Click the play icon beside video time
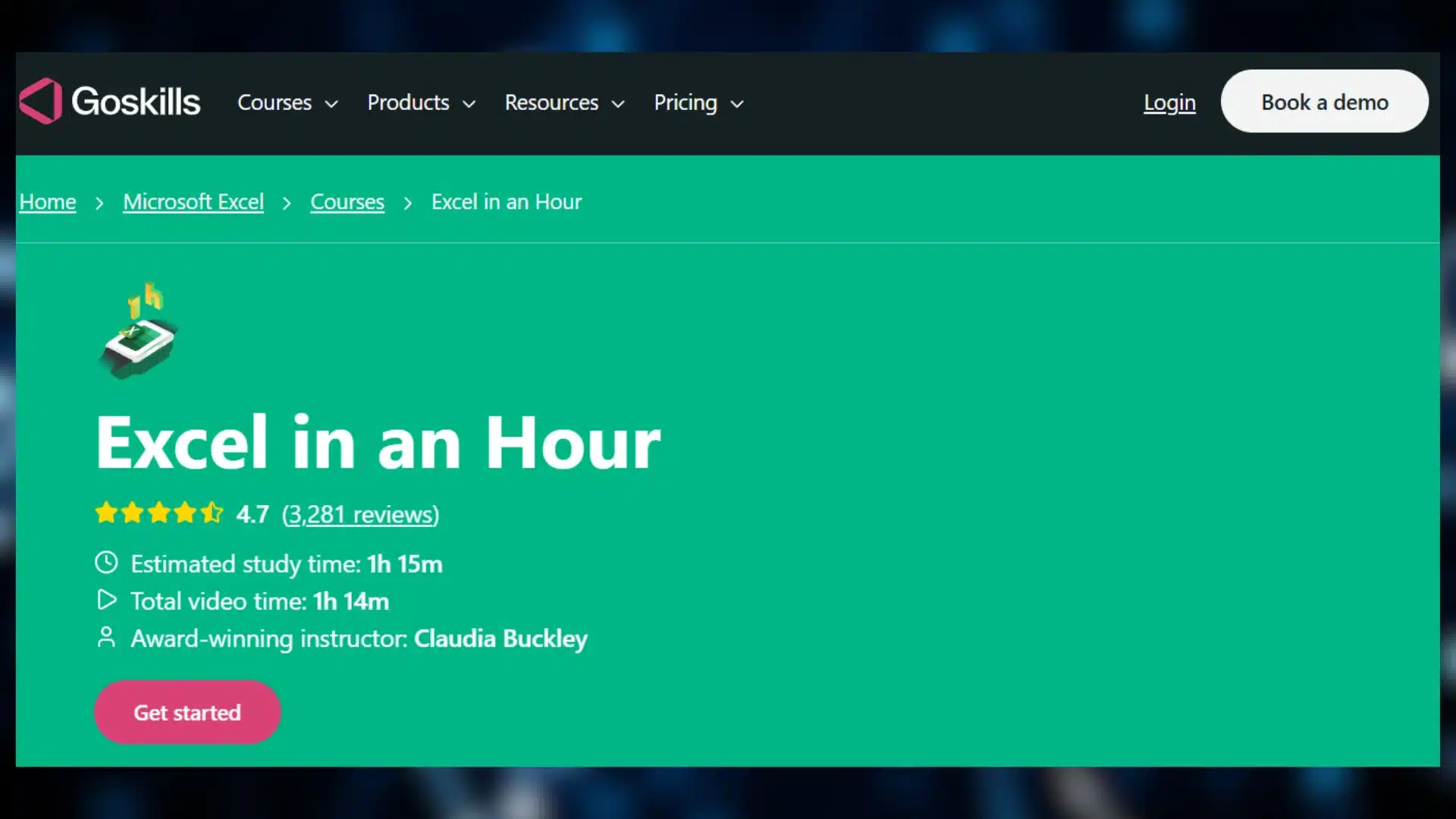1456x819 pixels. pos(107,600)
